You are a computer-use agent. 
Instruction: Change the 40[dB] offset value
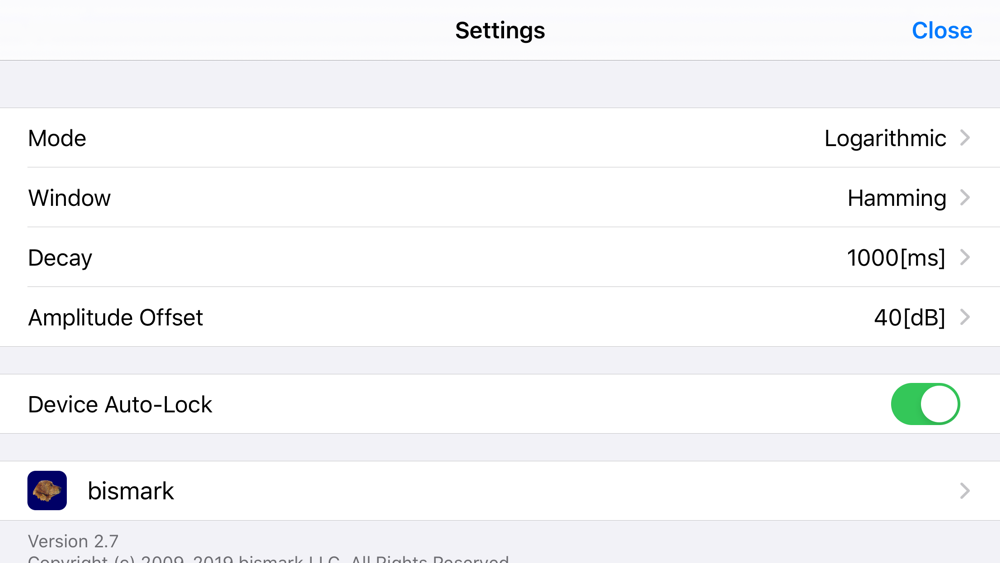pos(909,318)
